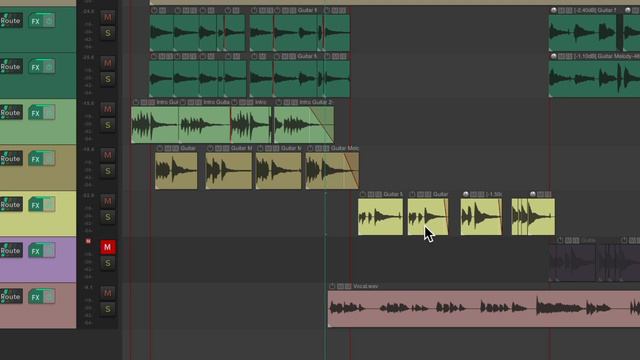Toggle FX bypass on the light green Intro Guitar track

(49, 113)
